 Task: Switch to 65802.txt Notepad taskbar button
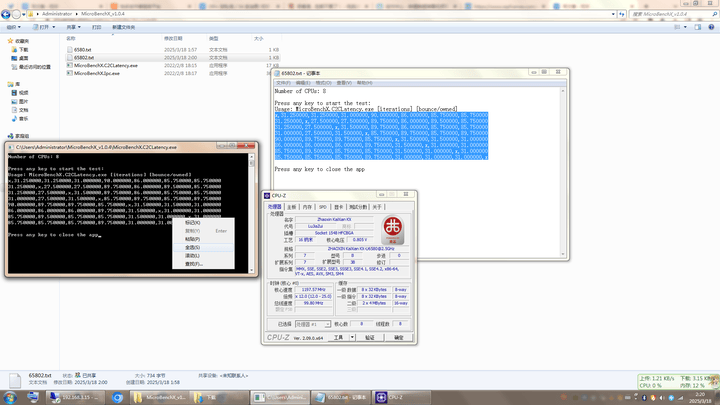click(340, 397)
